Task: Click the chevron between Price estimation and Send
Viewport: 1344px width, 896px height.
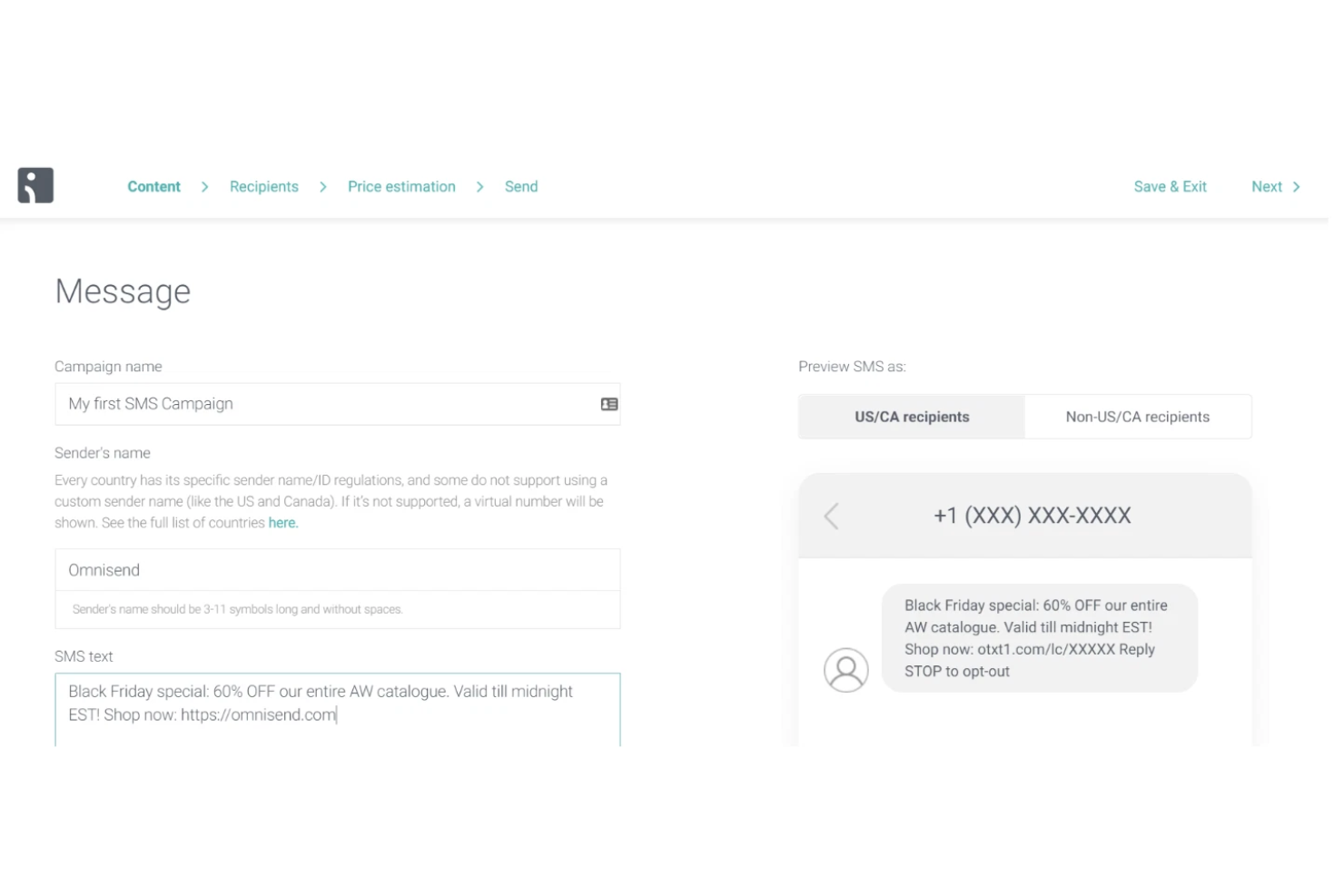Action: pos(479,186)
